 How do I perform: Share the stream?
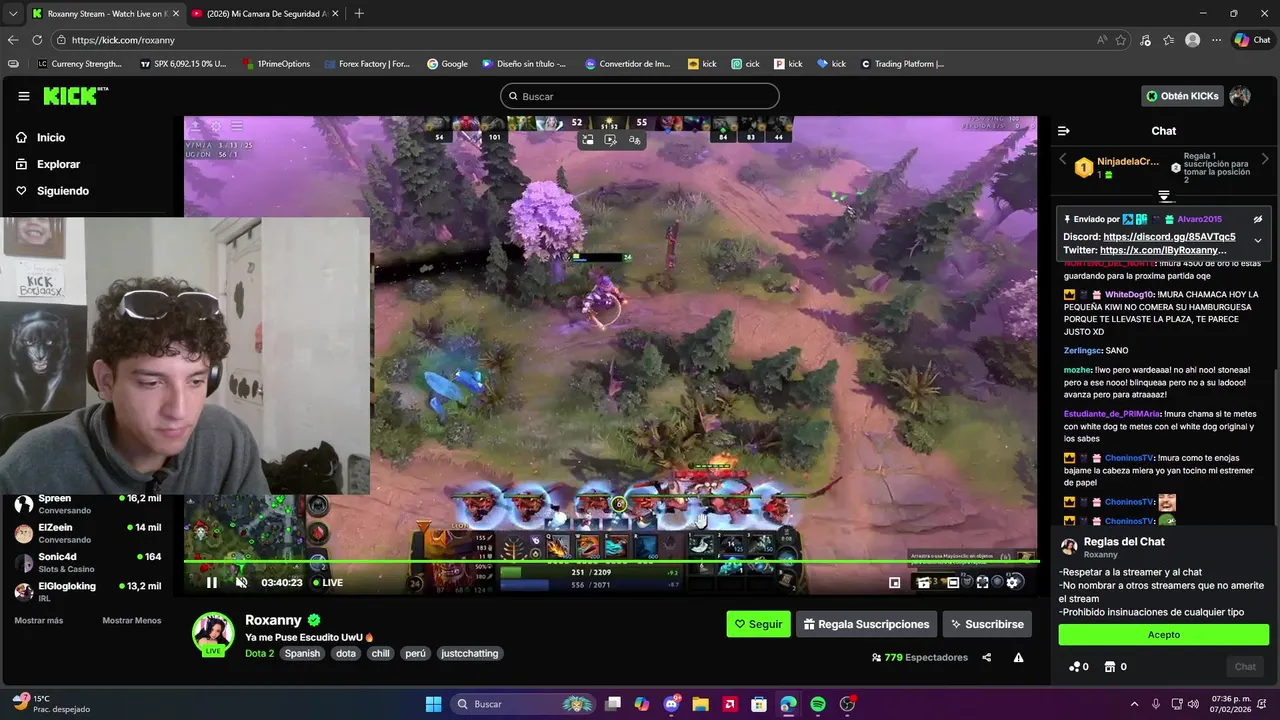987,657
